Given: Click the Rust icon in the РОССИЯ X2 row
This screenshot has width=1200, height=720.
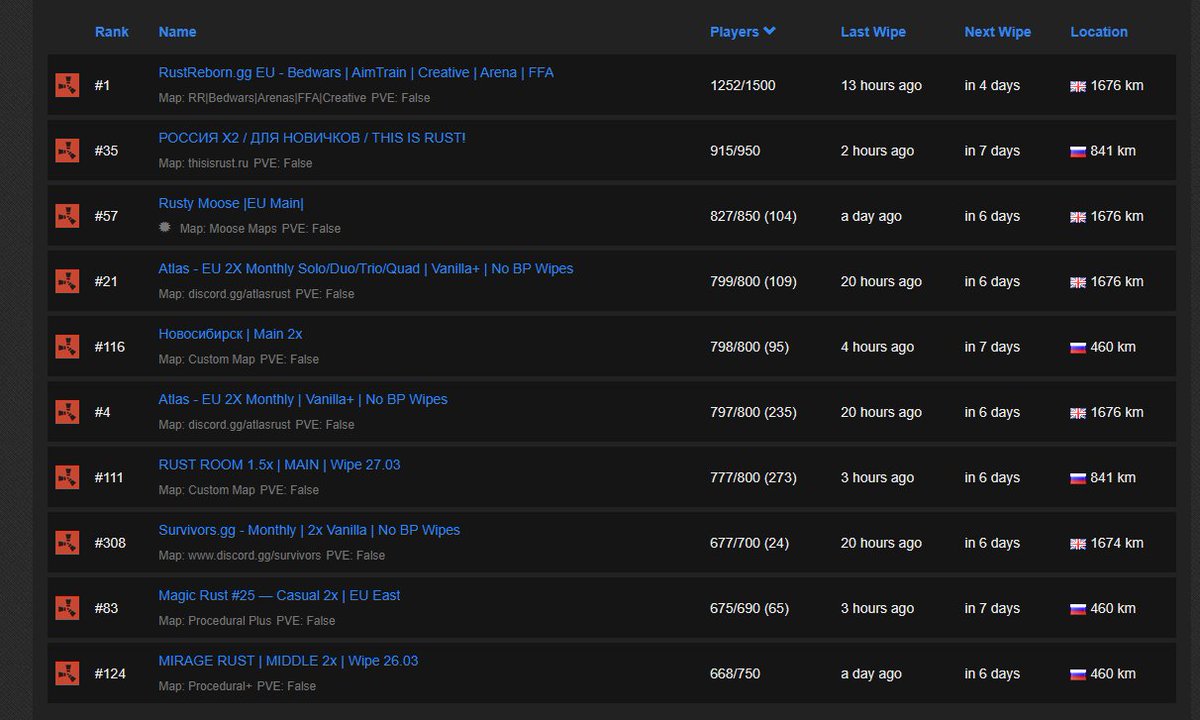Looking at the screenshot, I should pyautogui.click(x=67, y=151).
